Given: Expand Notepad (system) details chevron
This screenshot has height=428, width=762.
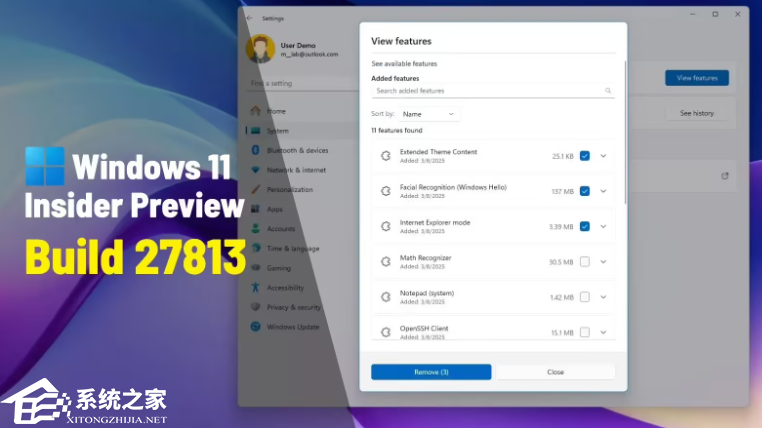Looking at the screenshot, I should [x=603, y=297].
